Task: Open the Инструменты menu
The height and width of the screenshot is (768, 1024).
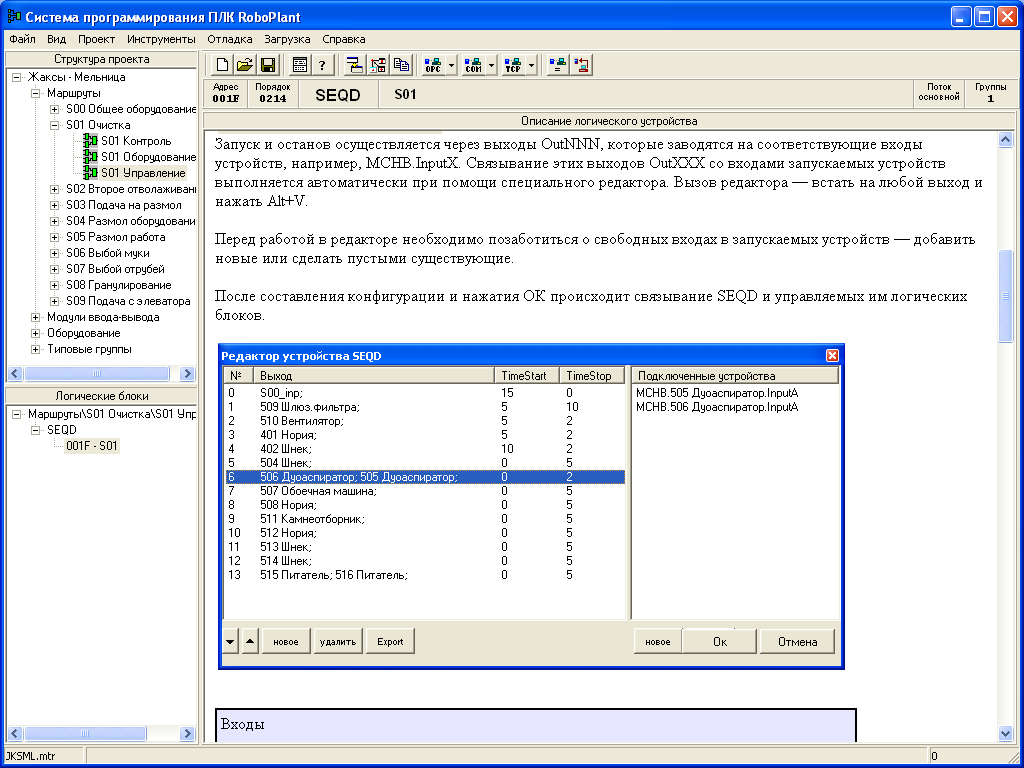Action: click(161, 39)
